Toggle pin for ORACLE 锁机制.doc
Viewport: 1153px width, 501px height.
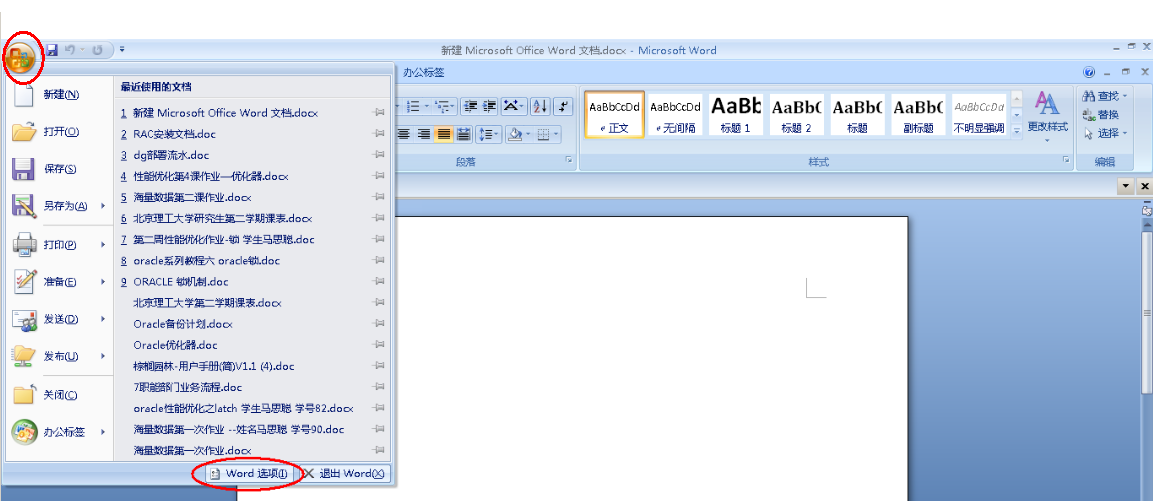pyautogui.click(x=378, y=282)
